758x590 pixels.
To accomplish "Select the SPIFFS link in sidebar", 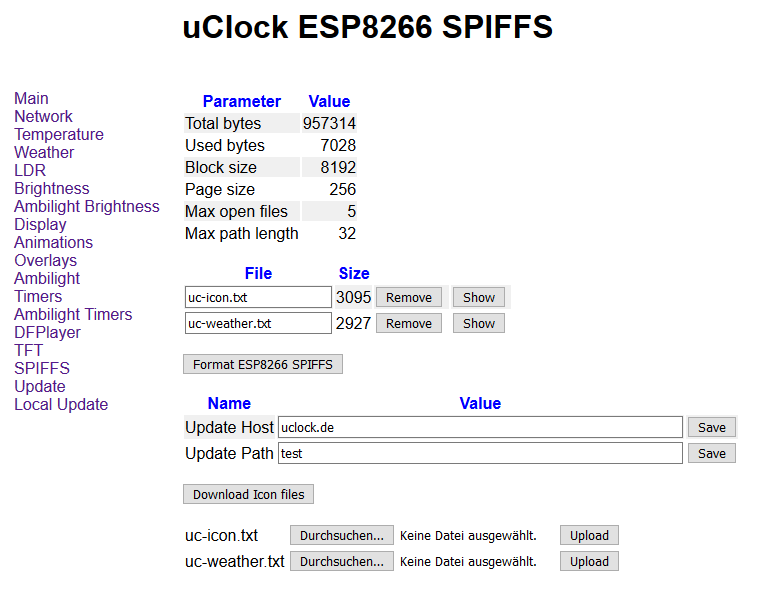I will [x=42, y=369].
